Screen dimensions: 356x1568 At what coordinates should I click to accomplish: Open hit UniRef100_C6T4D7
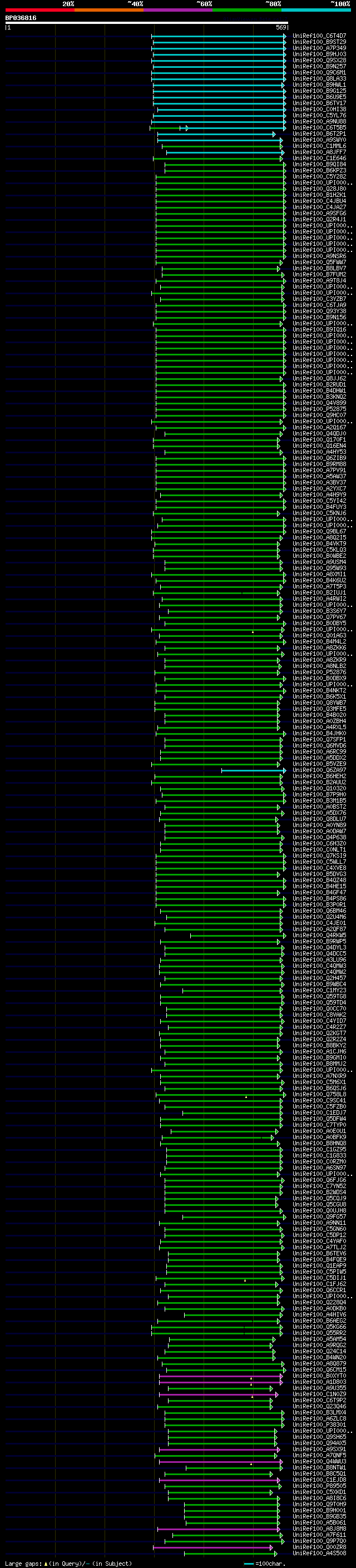[x=319, y=36]
